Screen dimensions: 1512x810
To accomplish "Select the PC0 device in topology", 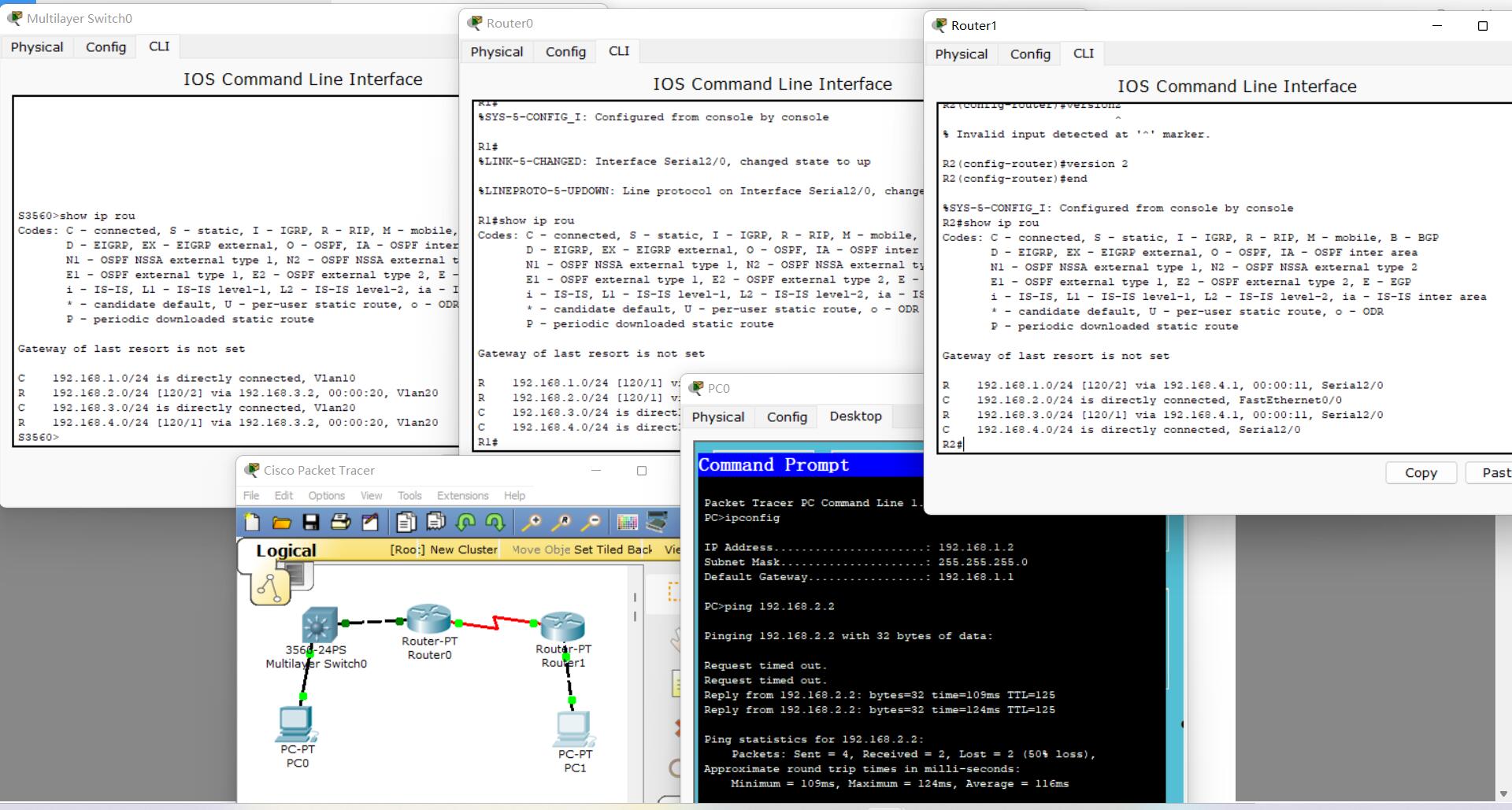I will point(296,725).
